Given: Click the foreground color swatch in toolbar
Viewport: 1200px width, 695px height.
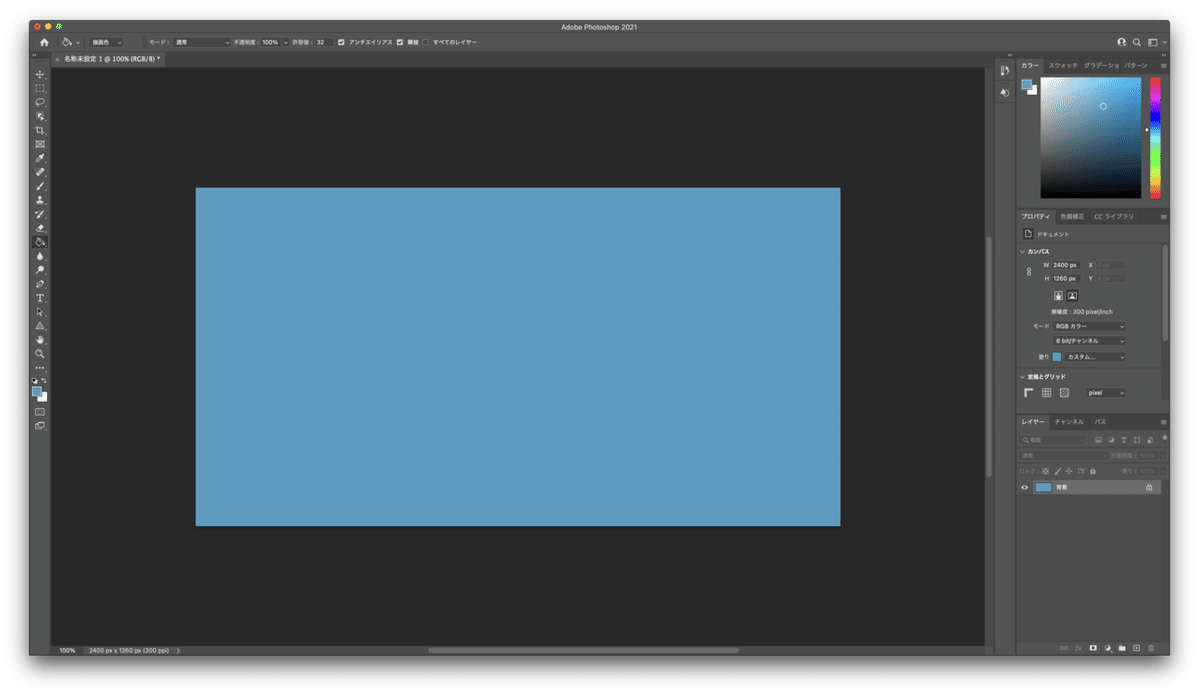Looking at the screenshot, I should coord(37,392).
